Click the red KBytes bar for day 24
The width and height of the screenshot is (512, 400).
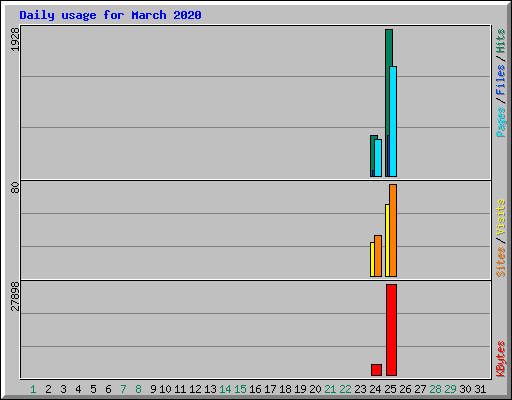376,370
